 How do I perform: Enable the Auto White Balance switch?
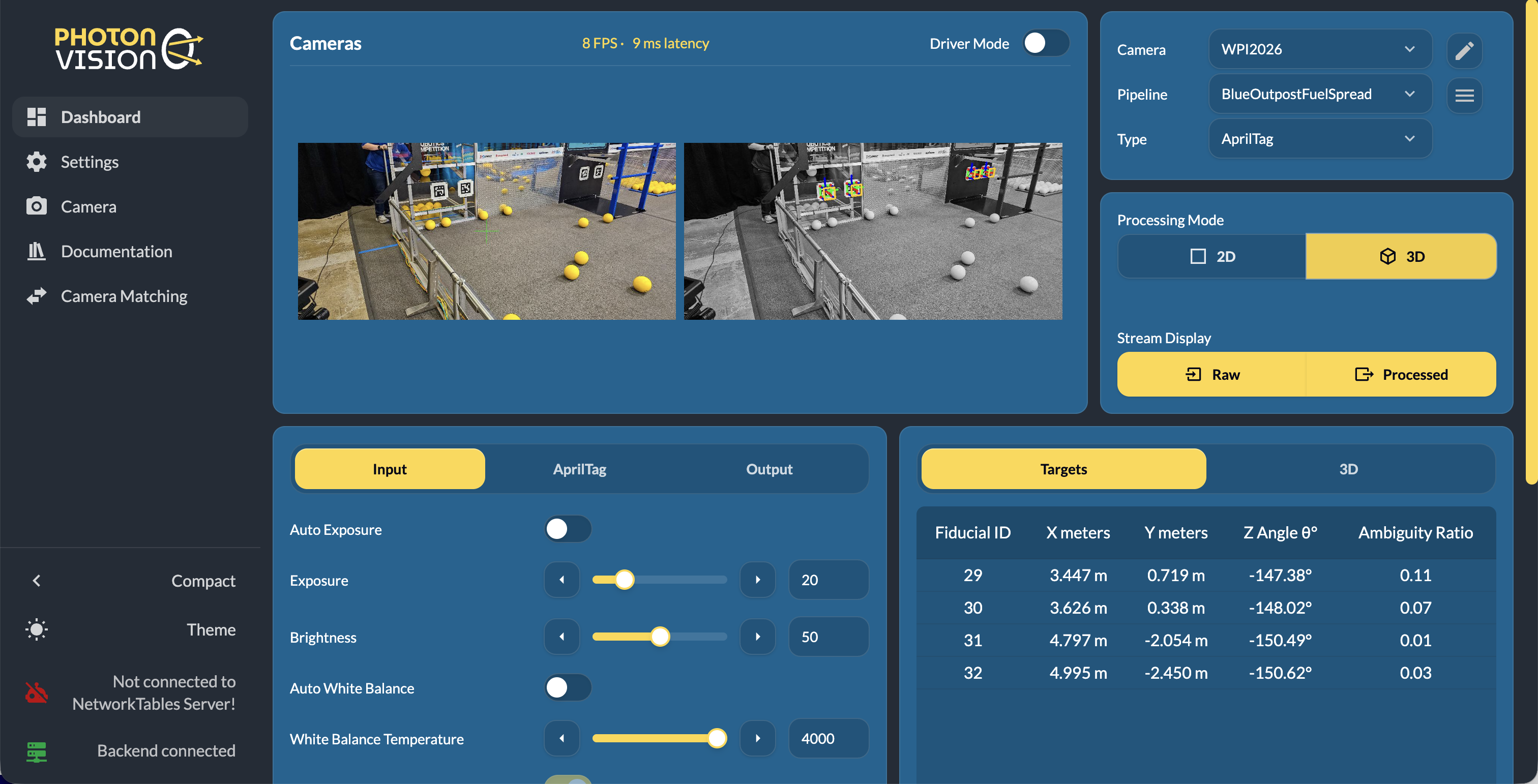click(567, 687)
